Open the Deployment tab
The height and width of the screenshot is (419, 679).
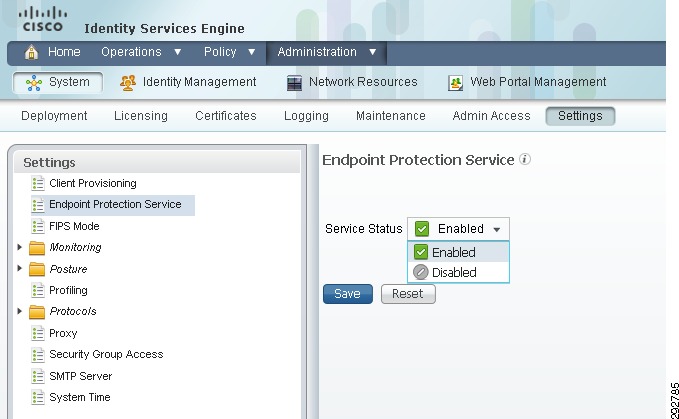pos(54,116)
